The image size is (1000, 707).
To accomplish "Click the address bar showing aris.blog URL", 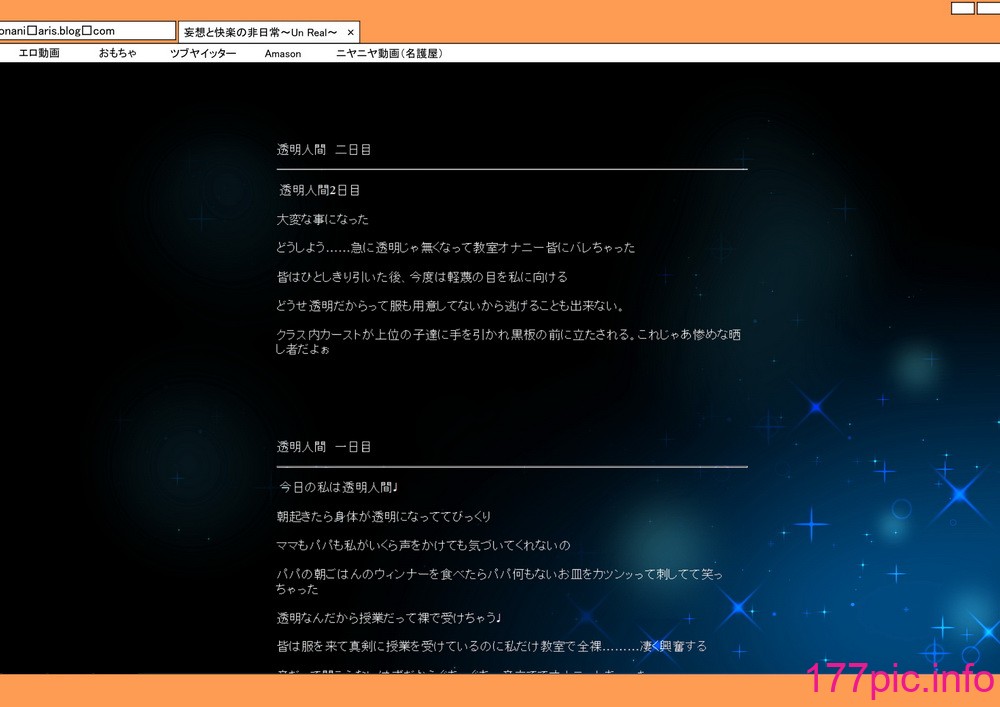I will (87, 31).
